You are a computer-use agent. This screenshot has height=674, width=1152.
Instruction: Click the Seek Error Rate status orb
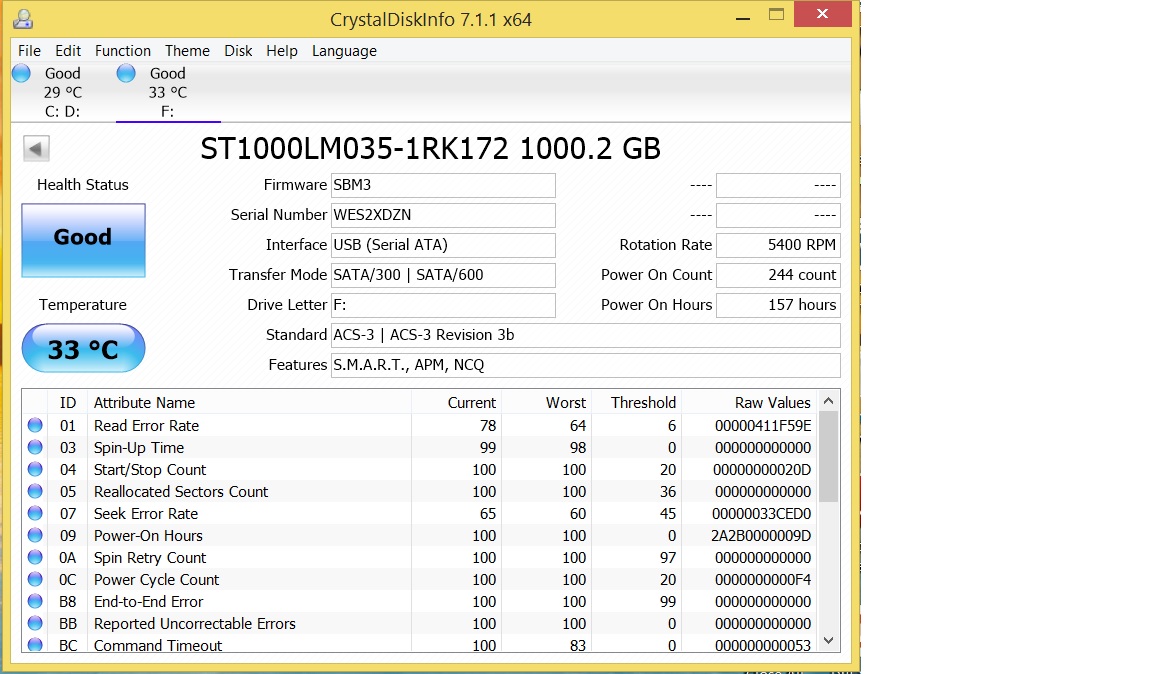(x=36, y=514)
